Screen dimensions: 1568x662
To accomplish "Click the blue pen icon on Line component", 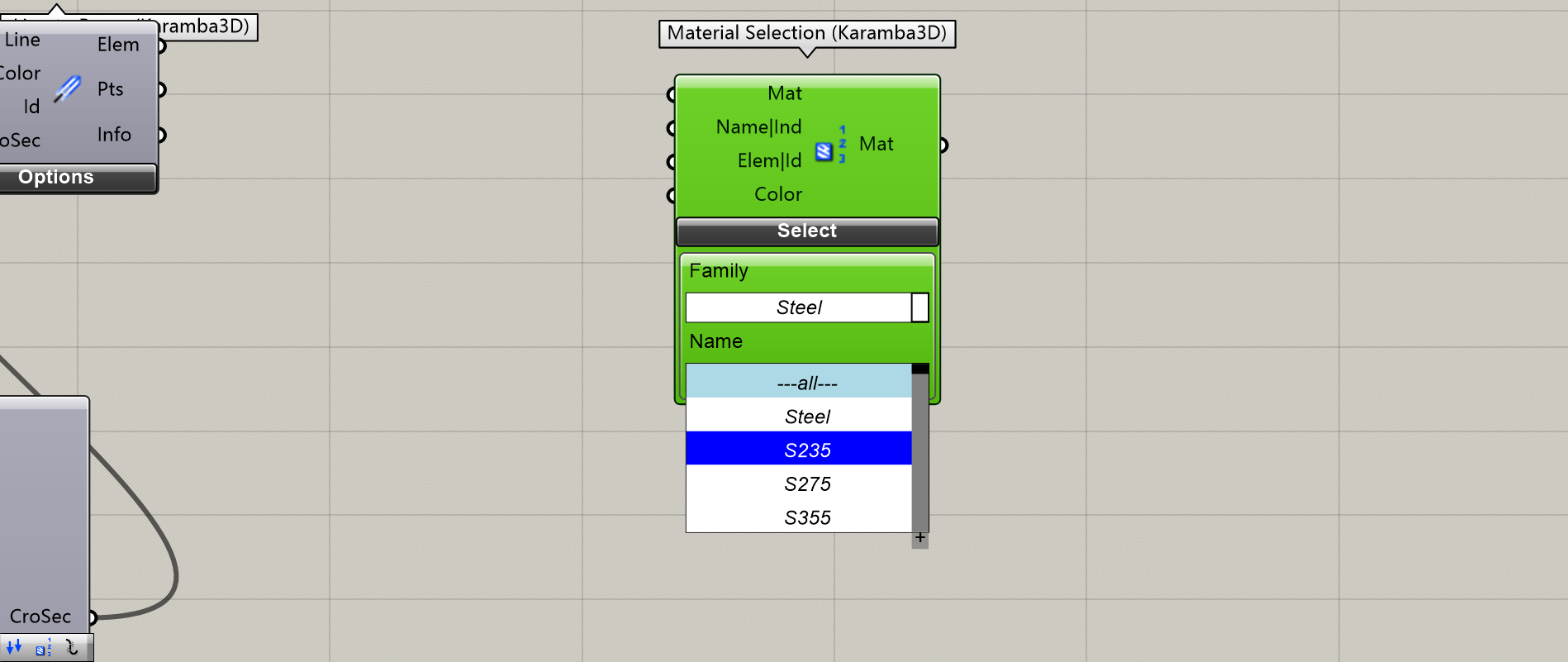I will click(x=68, y=88).
